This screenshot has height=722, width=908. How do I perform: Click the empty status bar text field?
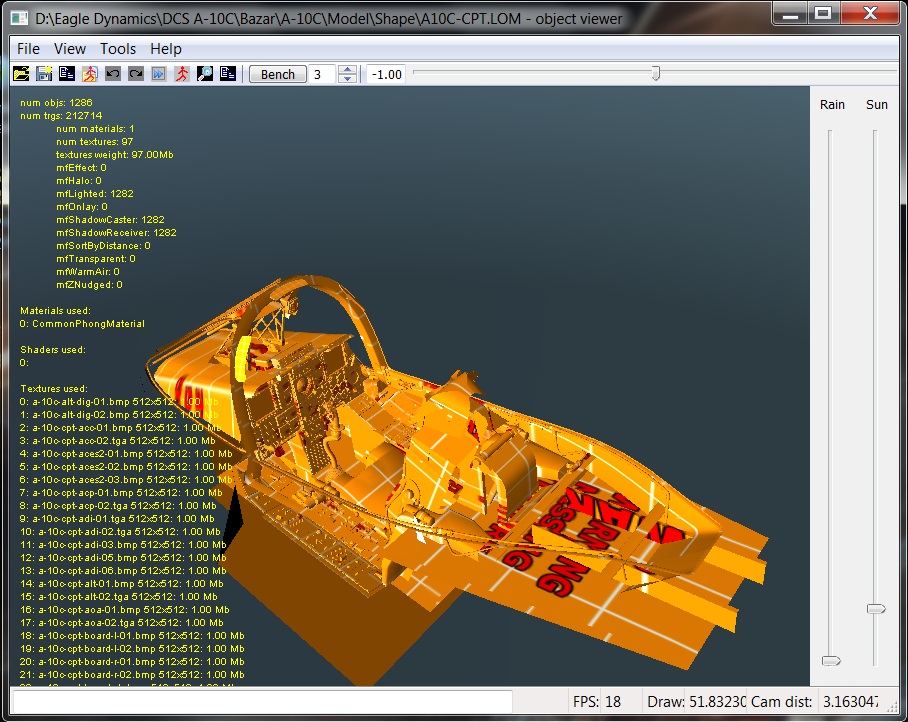tap(263, 702)
